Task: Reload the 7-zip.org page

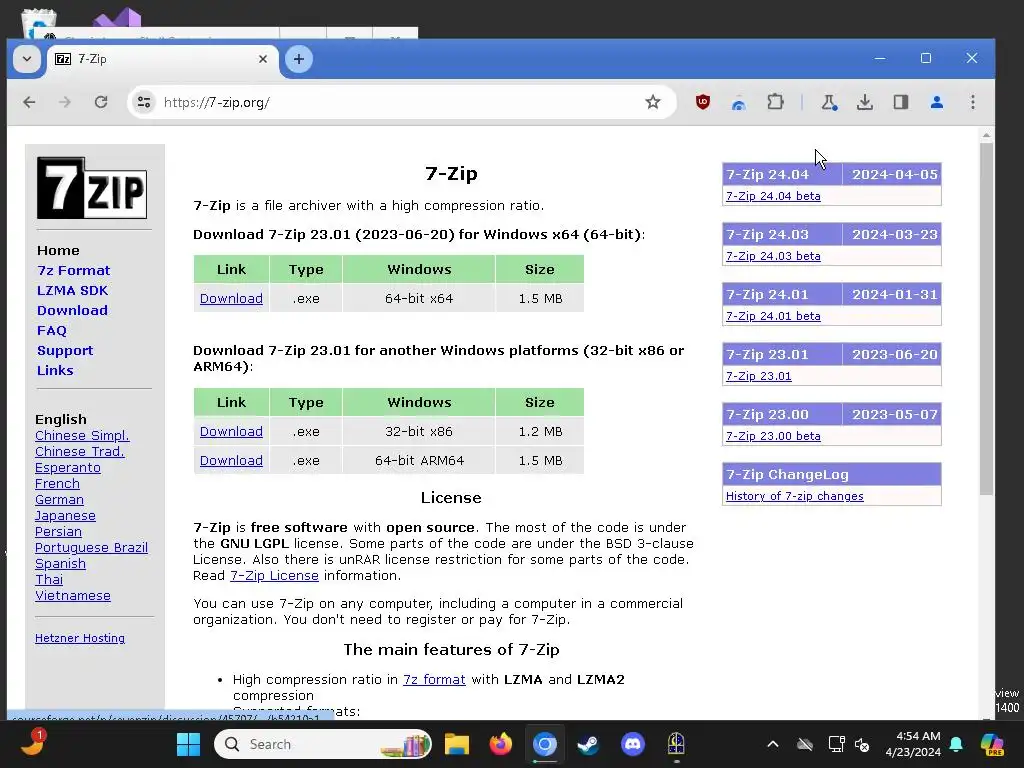Action: click(x=101, y=102)
